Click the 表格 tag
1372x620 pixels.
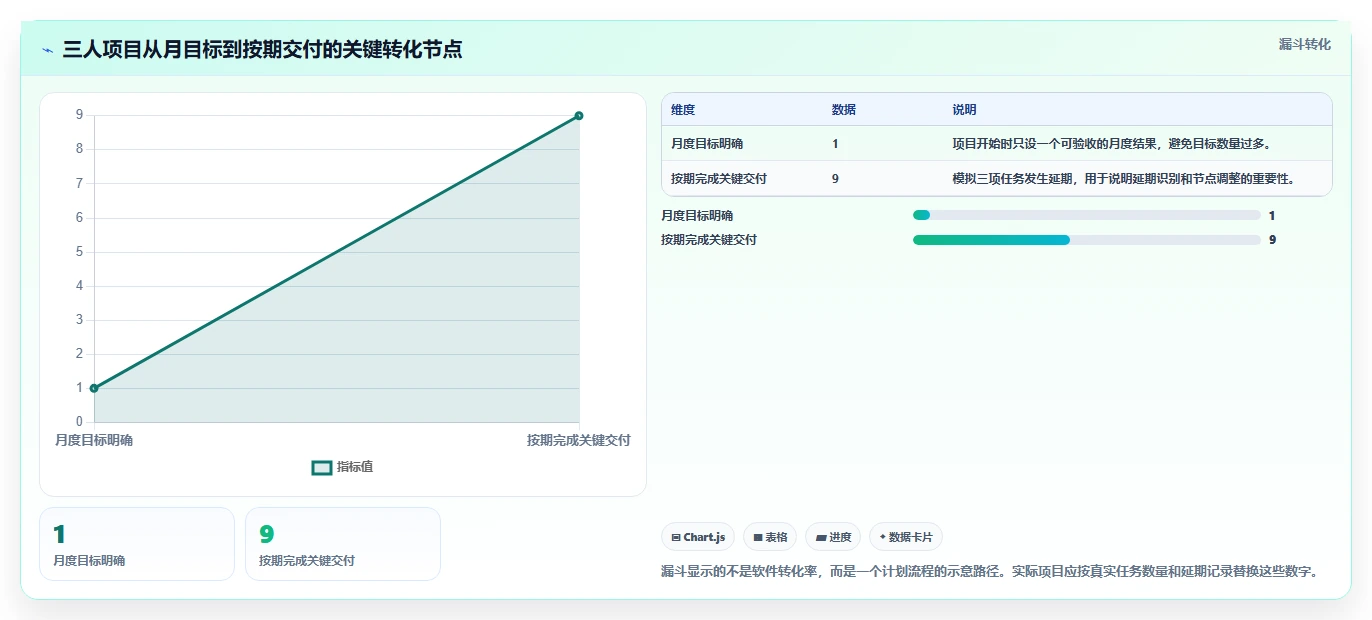point(770,537)
